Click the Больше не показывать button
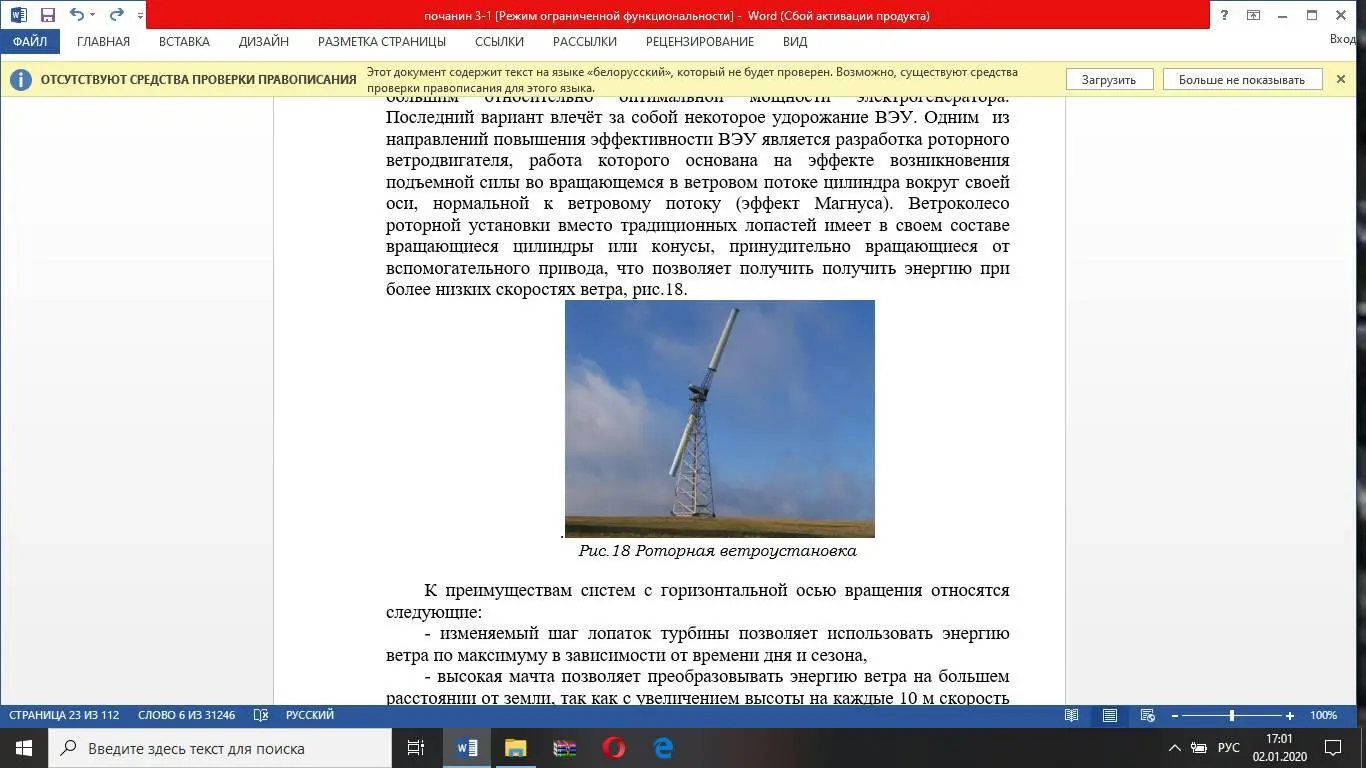The image size is (1366, 768). pyautogui.click(x=1242, y=80)
